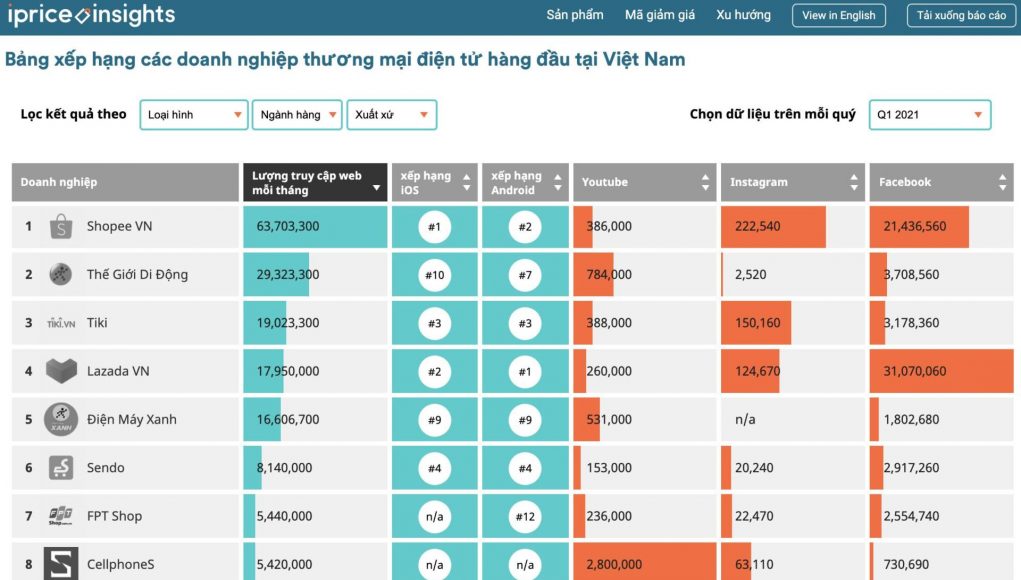The image size is (1021, 580).
Task: Sort table by xếp hạng iOS column
Action: [x=434, y=182]
